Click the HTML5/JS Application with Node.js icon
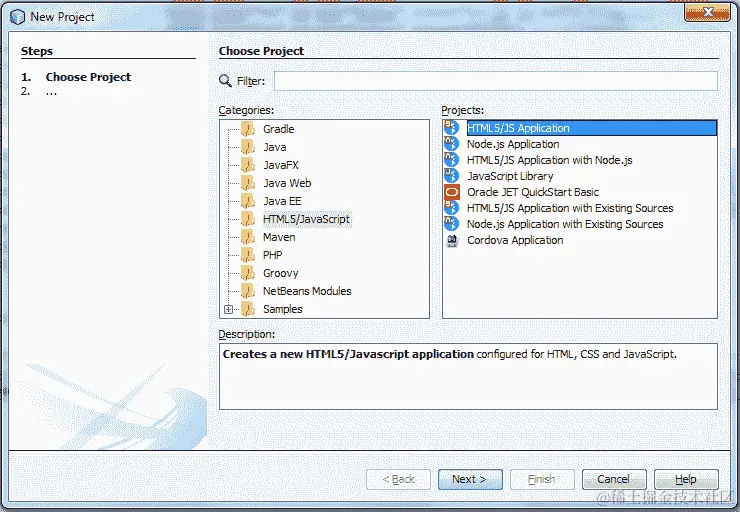This screenshot has height=512, width=740. (x=452, y=160)
